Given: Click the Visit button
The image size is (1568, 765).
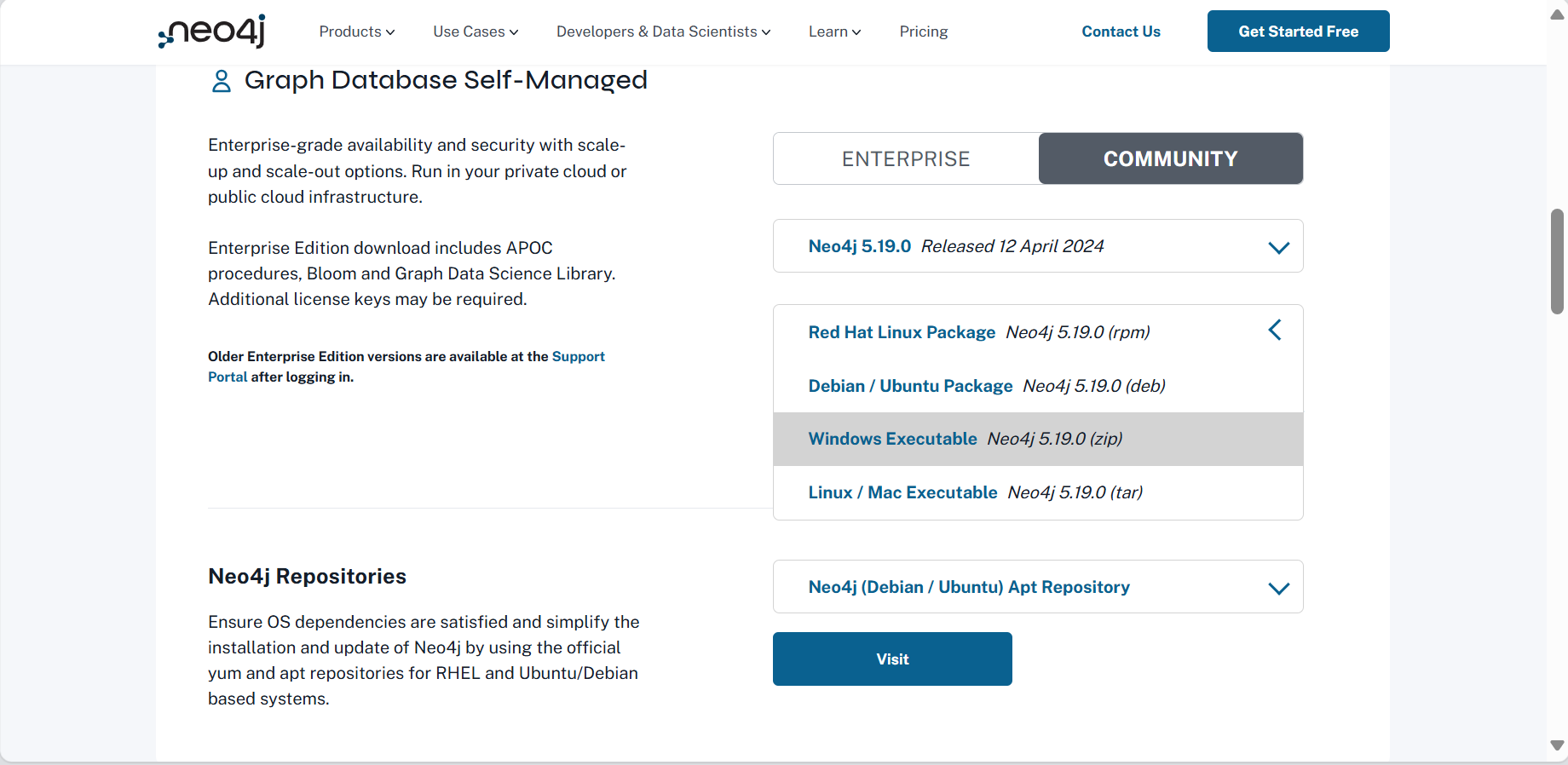Looking at the screenshot, I should coord(892,659).
